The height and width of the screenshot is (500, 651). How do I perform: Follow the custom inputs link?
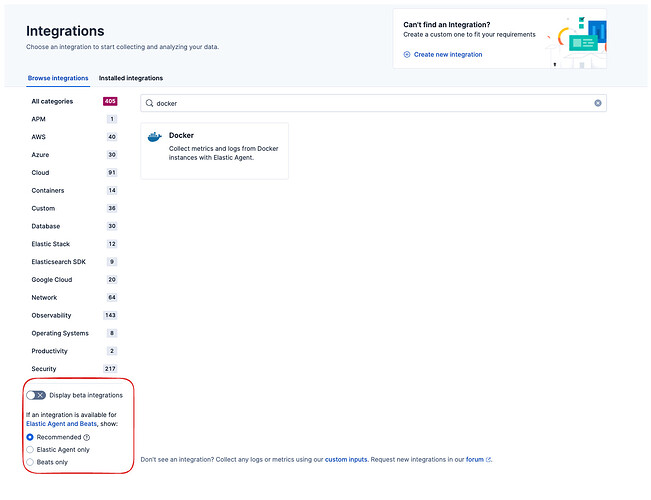pyautogui.click(x=346, y=460)
